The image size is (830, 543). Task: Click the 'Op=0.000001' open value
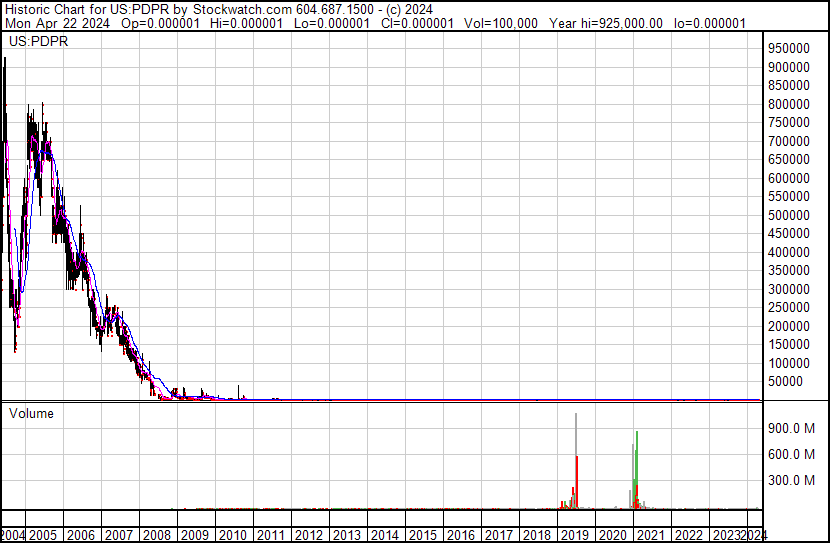tap(160, 23)
